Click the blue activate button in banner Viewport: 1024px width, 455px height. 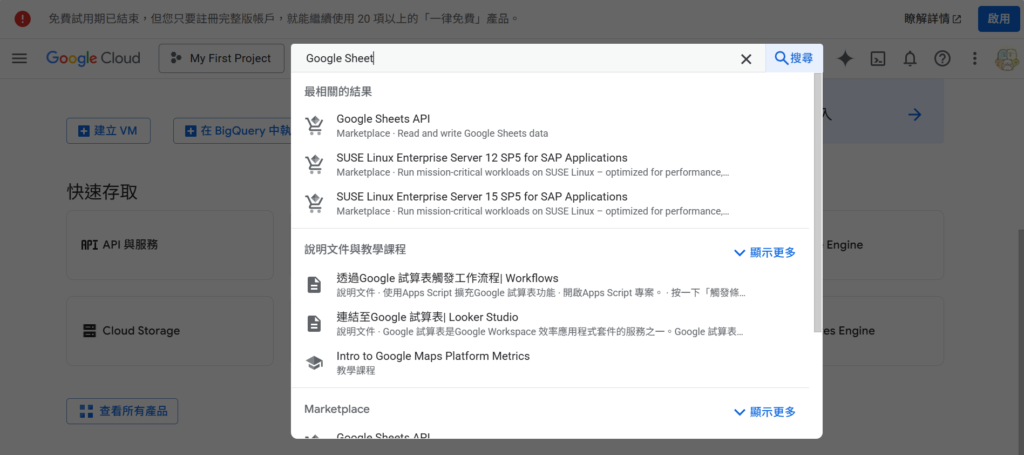click(998, 18)
